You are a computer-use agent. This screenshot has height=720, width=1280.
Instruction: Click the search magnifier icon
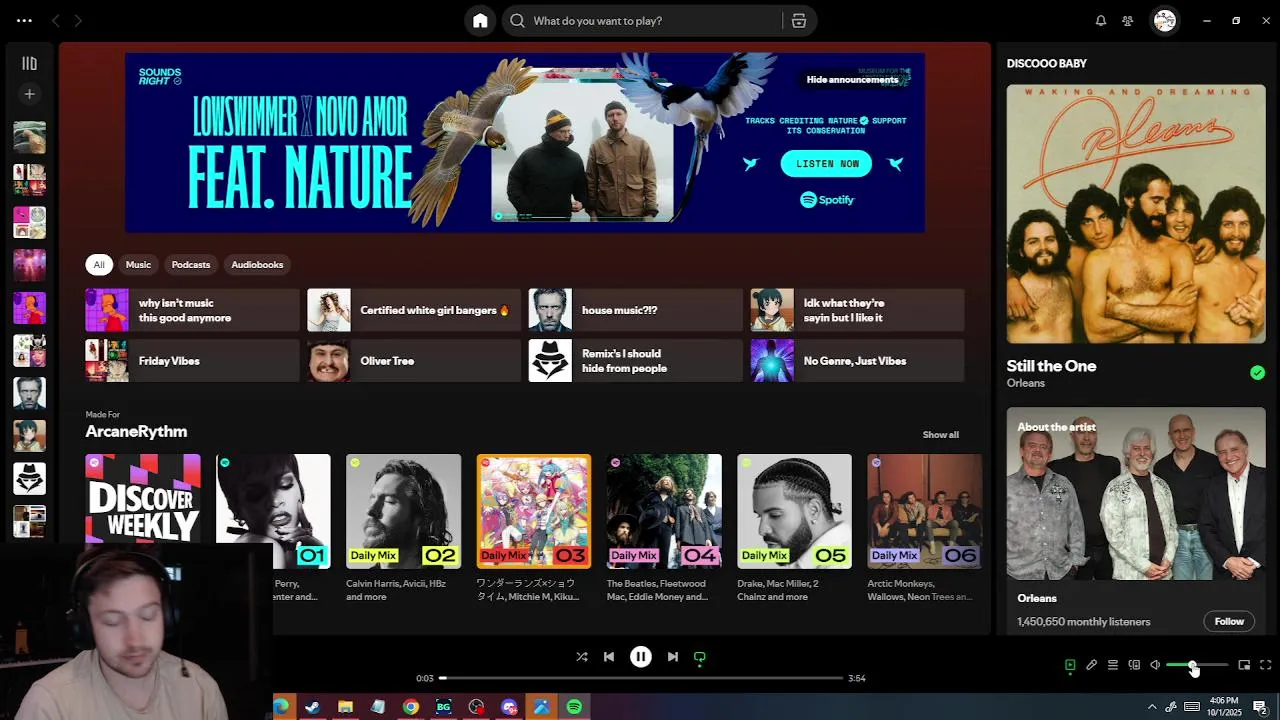[517, 21]
